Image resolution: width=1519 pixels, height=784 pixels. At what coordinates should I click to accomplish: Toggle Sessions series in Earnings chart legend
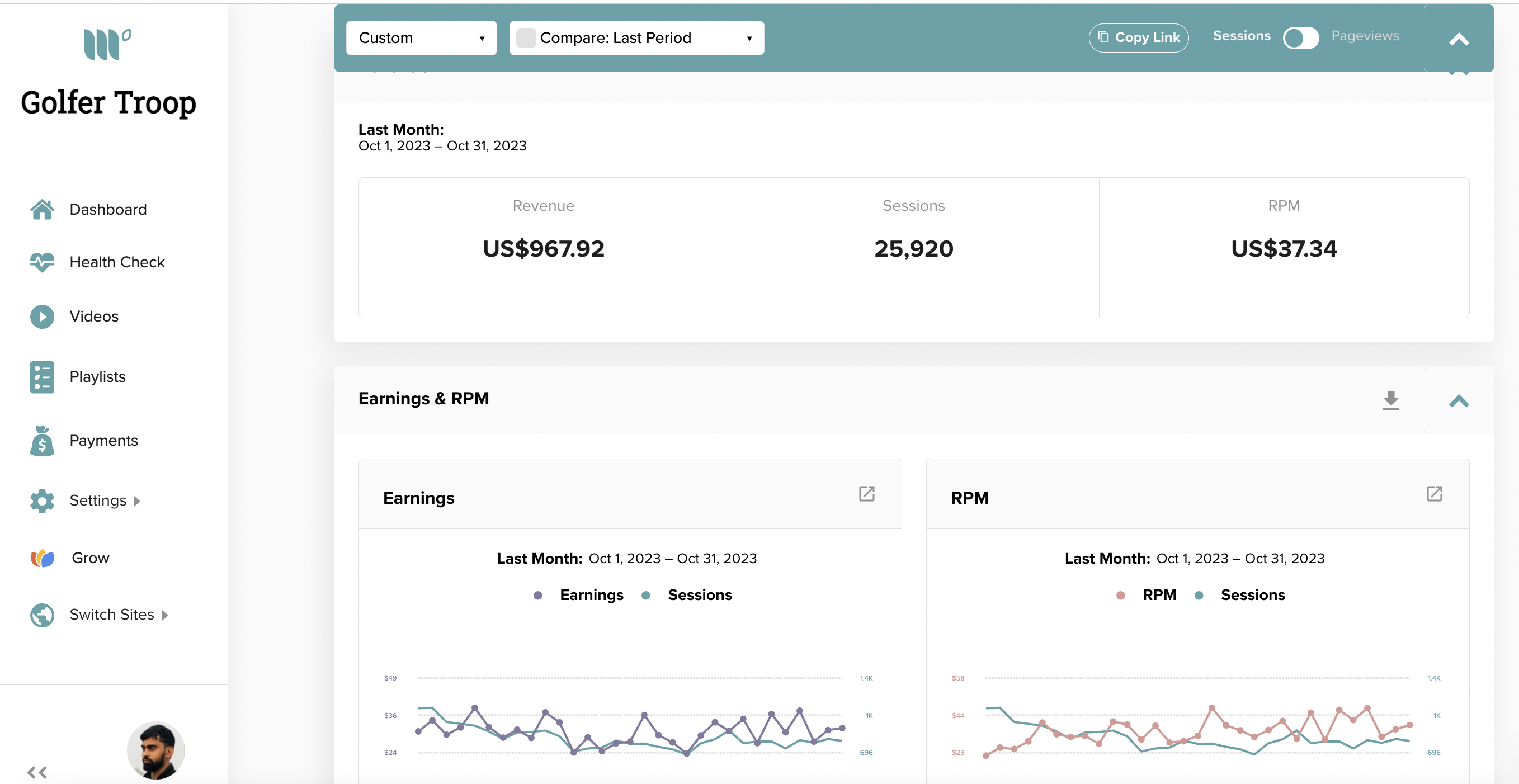point(687,595)
